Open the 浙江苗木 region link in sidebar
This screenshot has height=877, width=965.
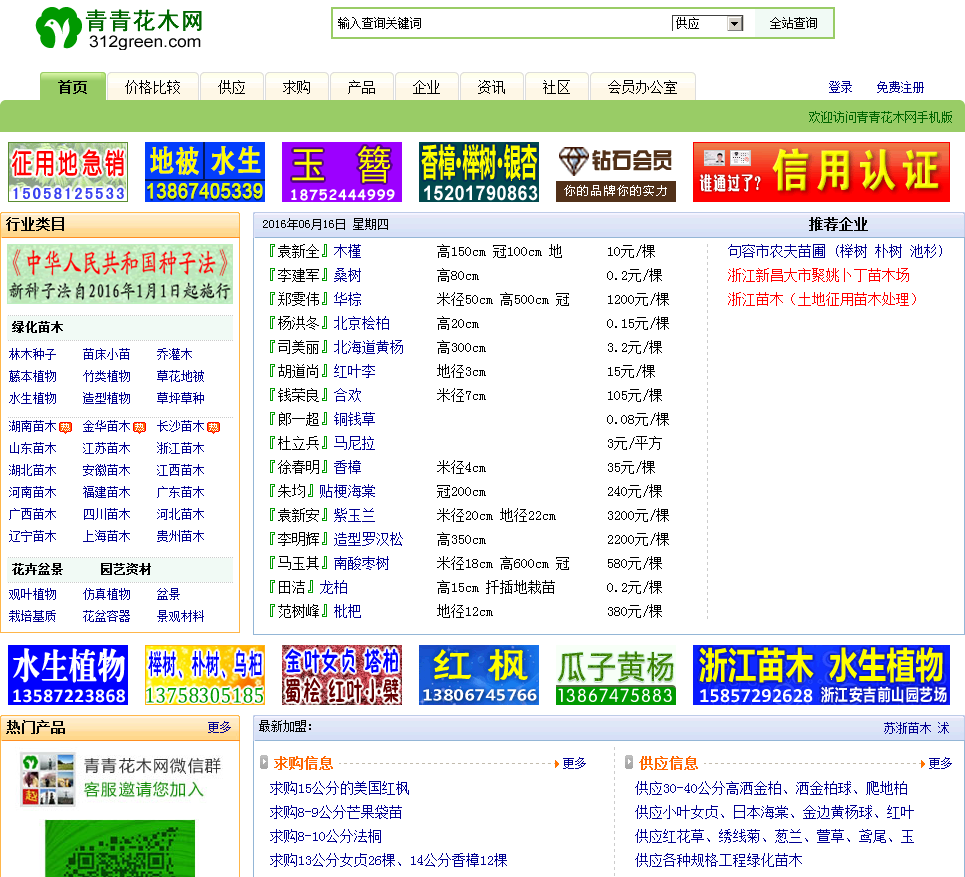click(180, 449)
